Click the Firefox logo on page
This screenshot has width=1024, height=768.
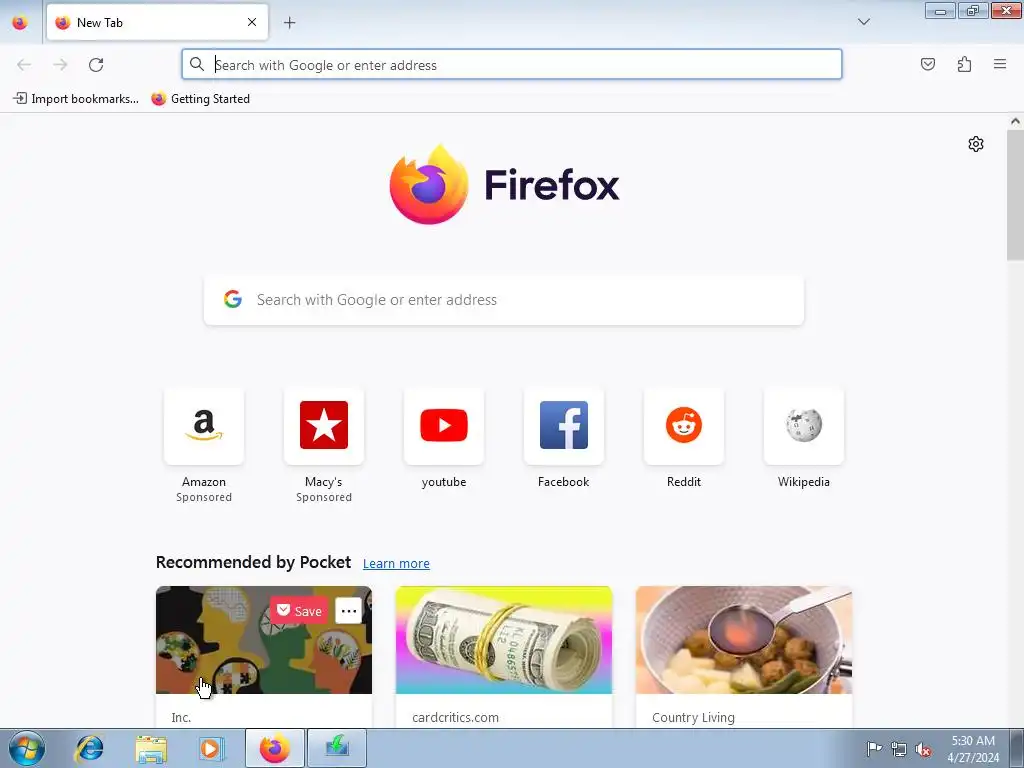504,184
